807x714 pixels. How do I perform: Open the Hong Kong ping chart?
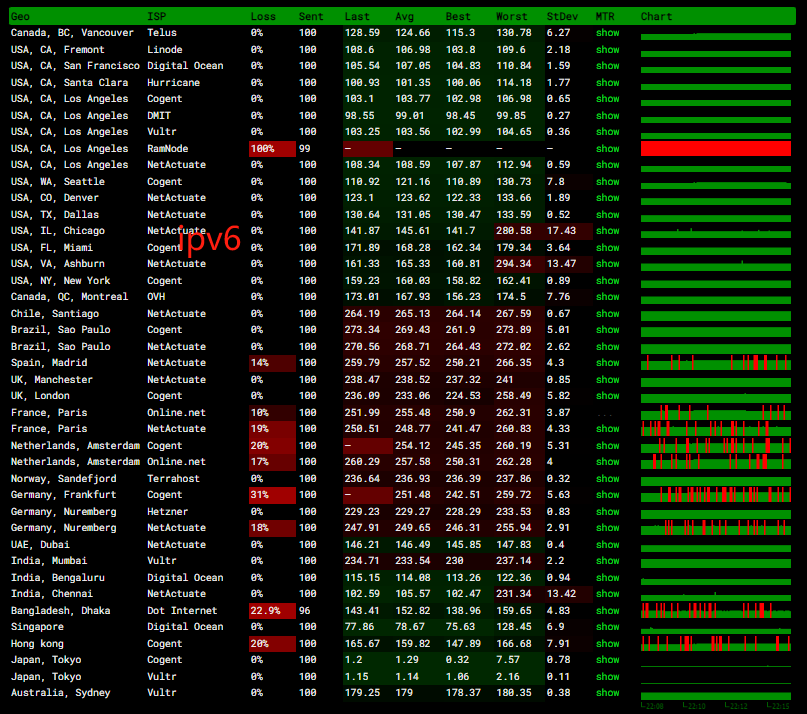coord(716,643)
